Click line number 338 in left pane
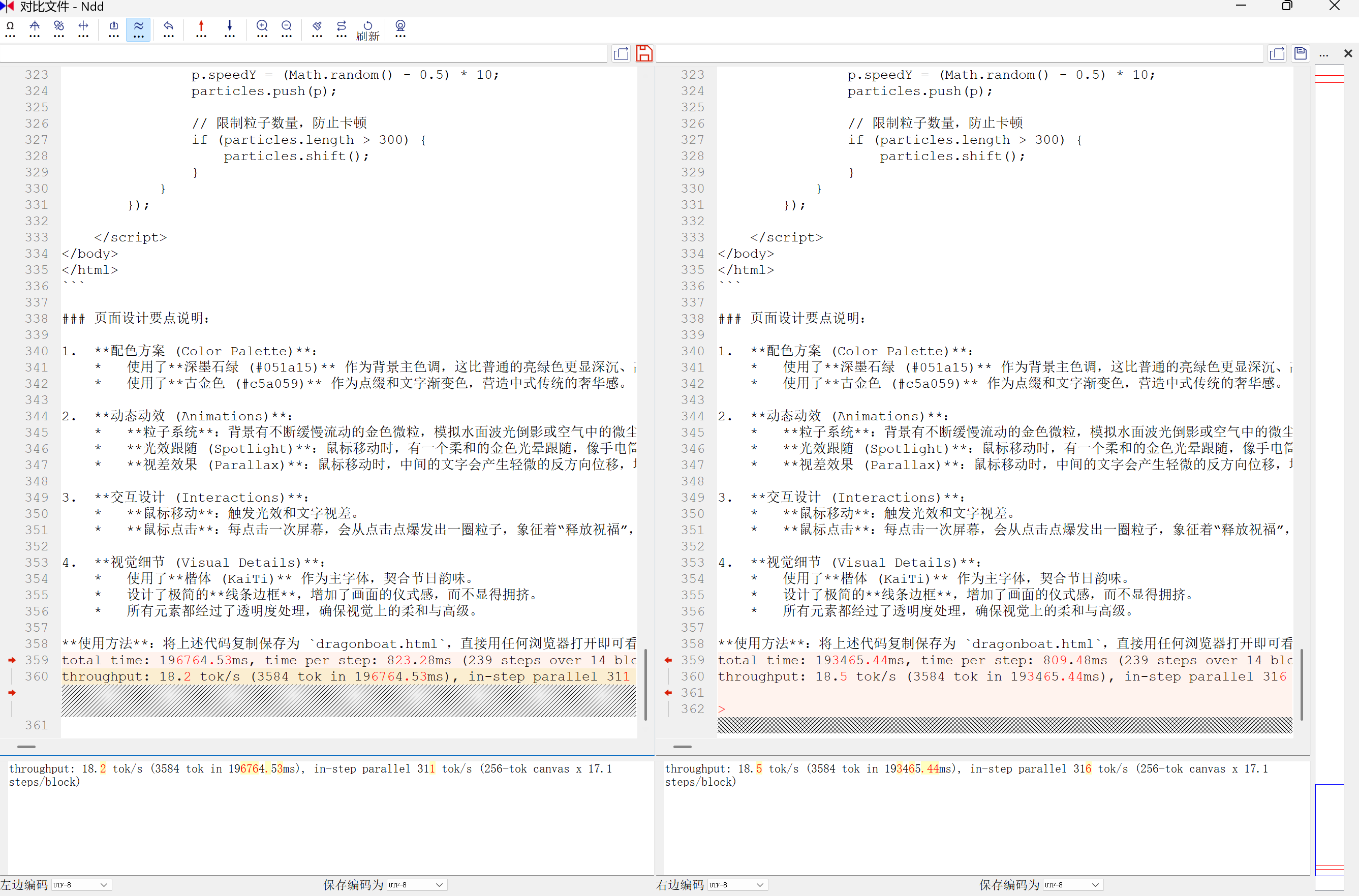The height and width of the screenshot is (896, 1359). click(37, 319)
